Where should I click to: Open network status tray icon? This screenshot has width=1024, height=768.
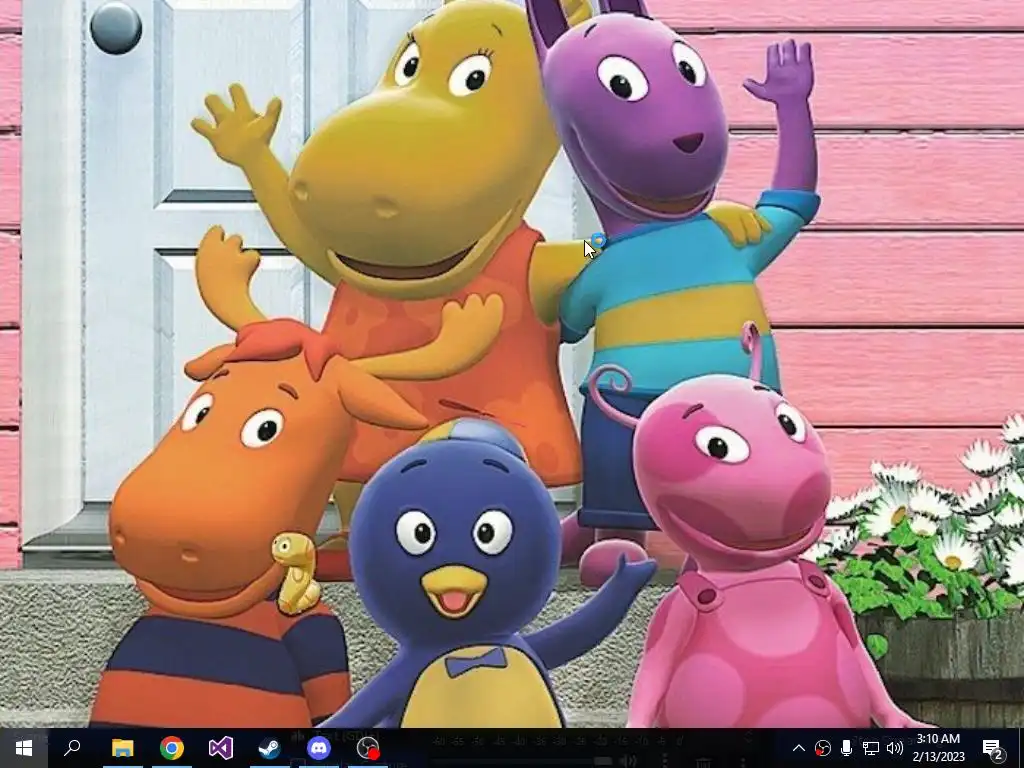click(871, 748)
